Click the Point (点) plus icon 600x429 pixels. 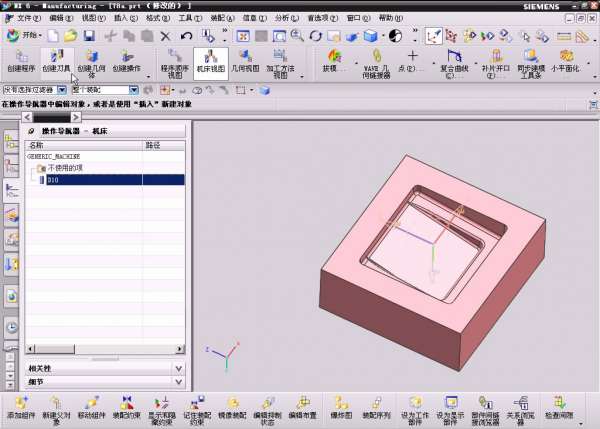[x=412, y=56]
